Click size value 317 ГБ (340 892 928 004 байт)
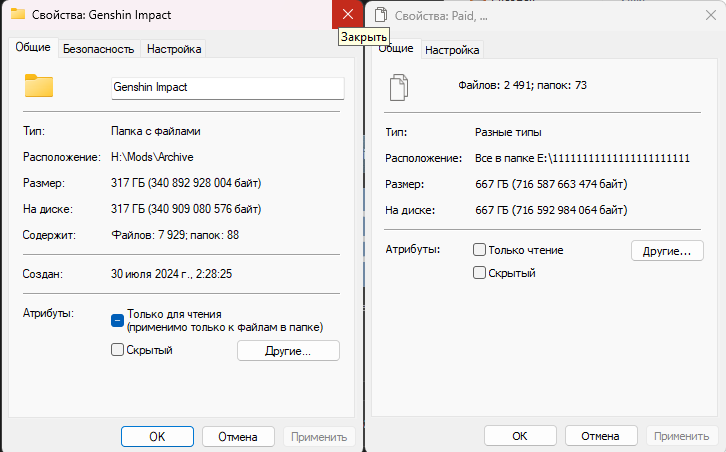 pos(186,183)
